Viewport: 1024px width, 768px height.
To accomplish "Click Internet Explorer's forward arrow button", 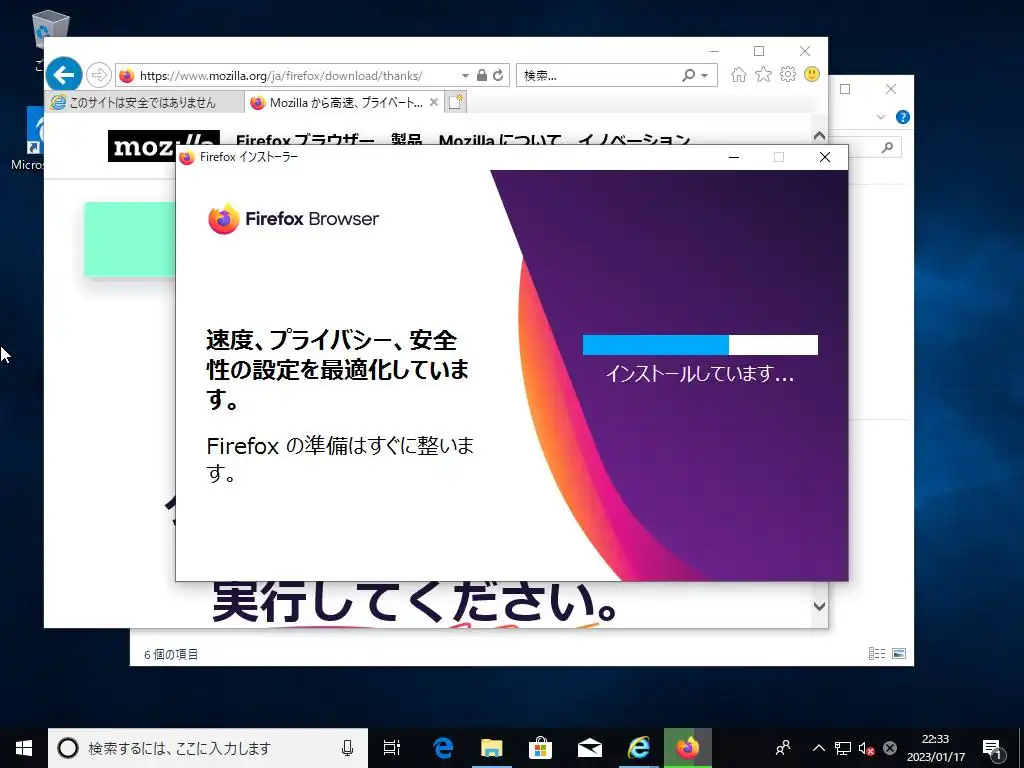I will click(99, 75).
